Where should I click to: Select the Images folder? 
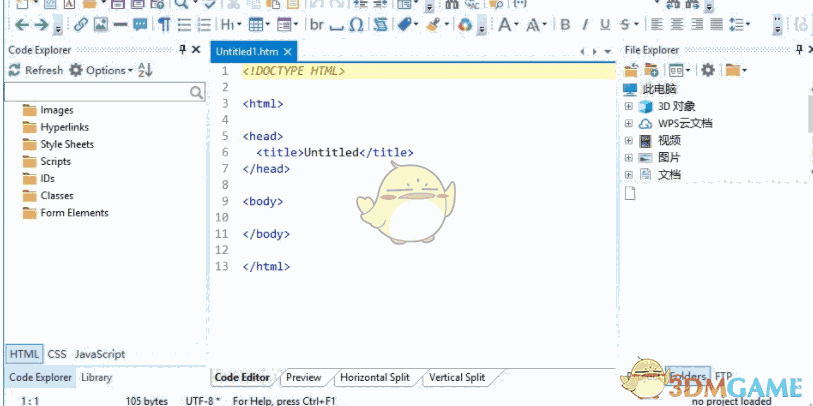click(48, 110)
